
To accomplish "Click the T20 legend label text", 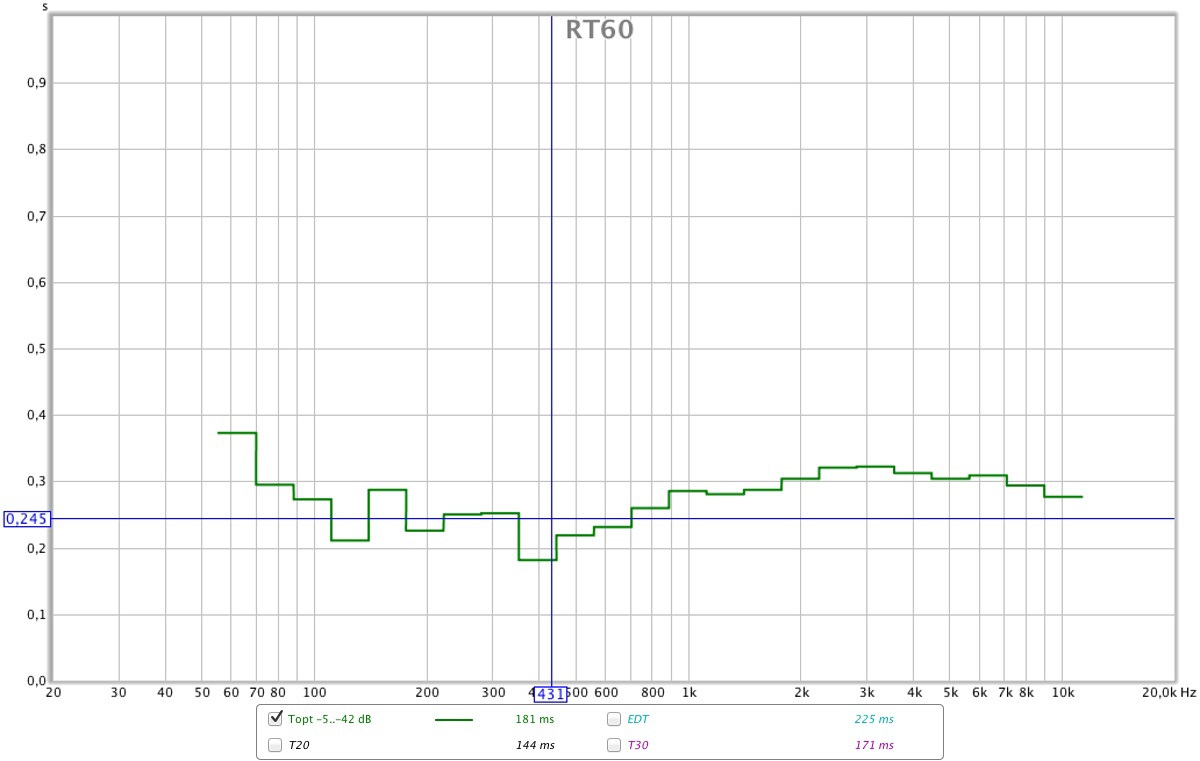I will pos(297,745).
